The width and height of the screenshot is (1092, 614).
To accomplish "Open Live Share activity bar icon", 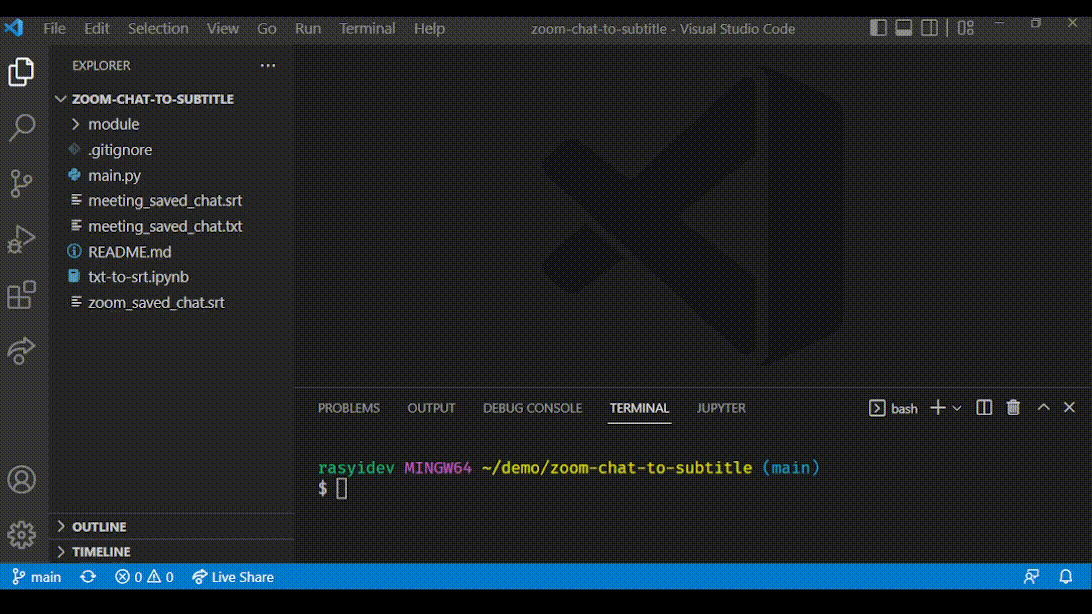I will pyautogui.click(x=21, y=351).
